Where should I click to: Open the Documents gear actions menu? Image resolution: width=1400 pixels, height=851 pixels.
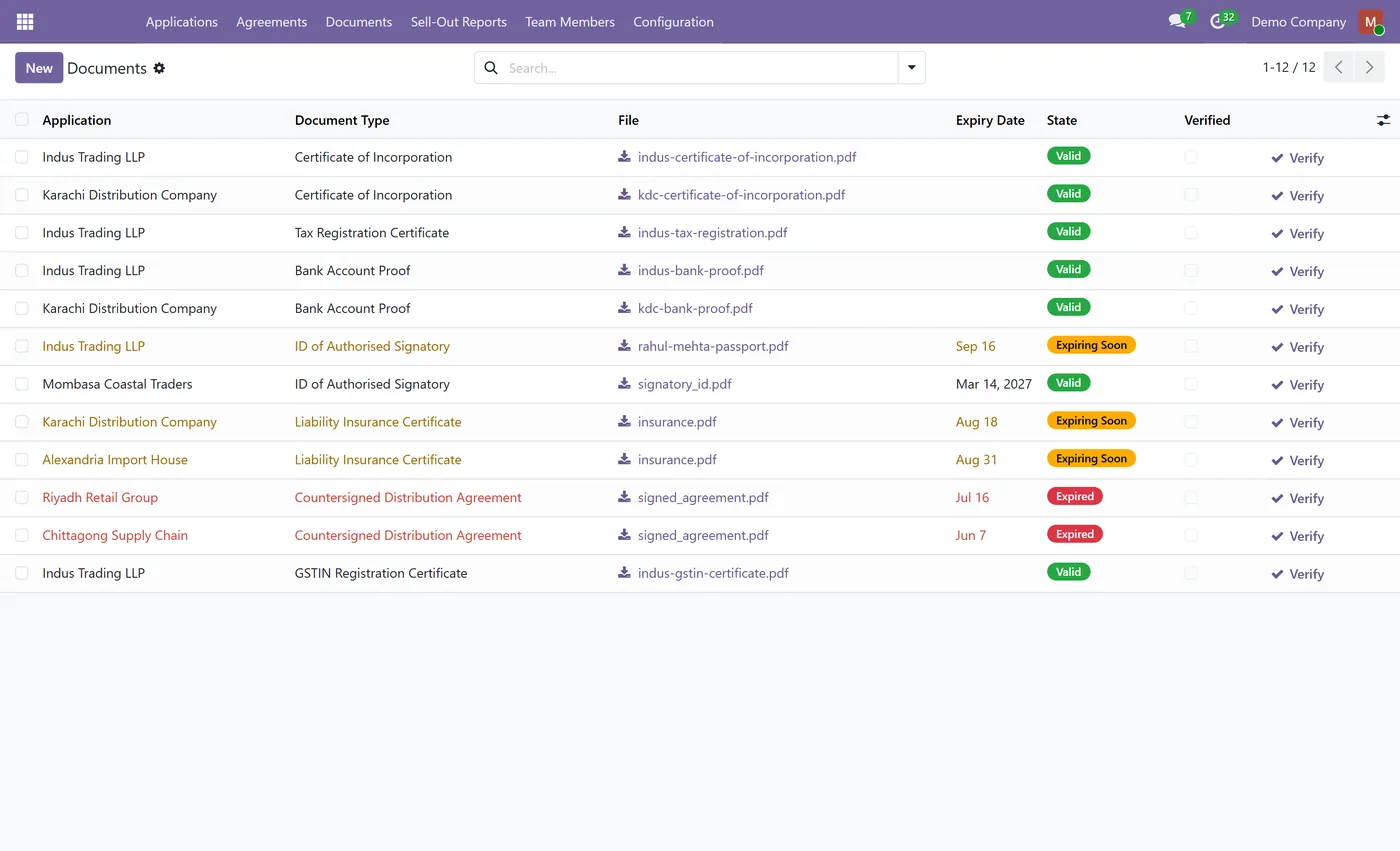pyautogui.click(x=159, y=68)
